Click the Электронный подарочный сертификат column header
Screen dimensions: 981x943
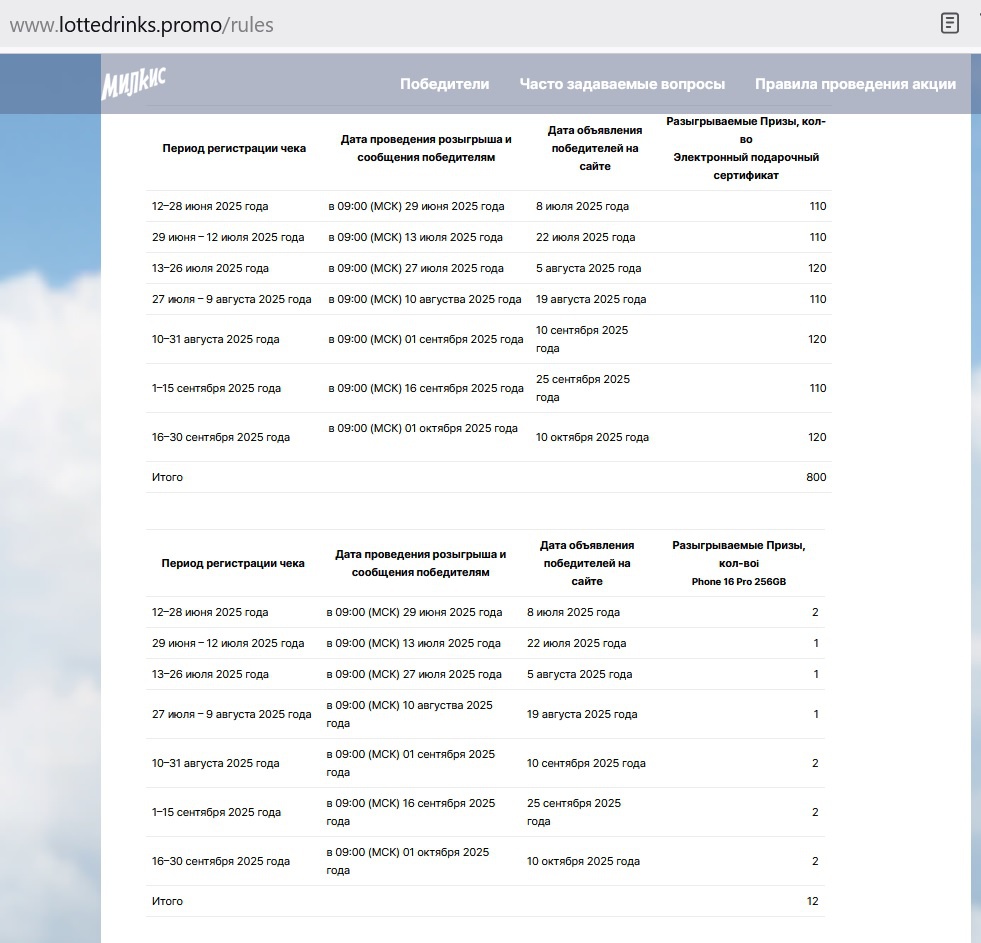pos(745,166)
